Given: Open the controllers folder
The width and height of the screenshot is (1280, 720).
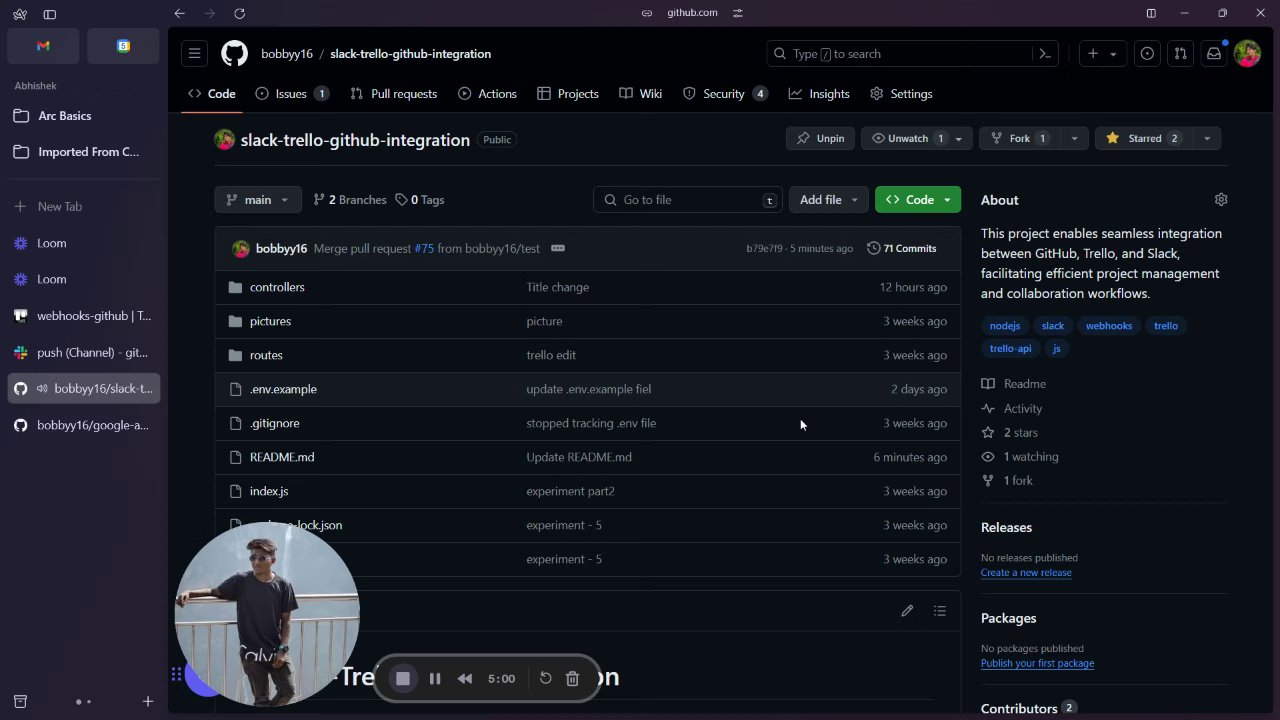Looking at the screenshot, I should [x=277, y=287].
